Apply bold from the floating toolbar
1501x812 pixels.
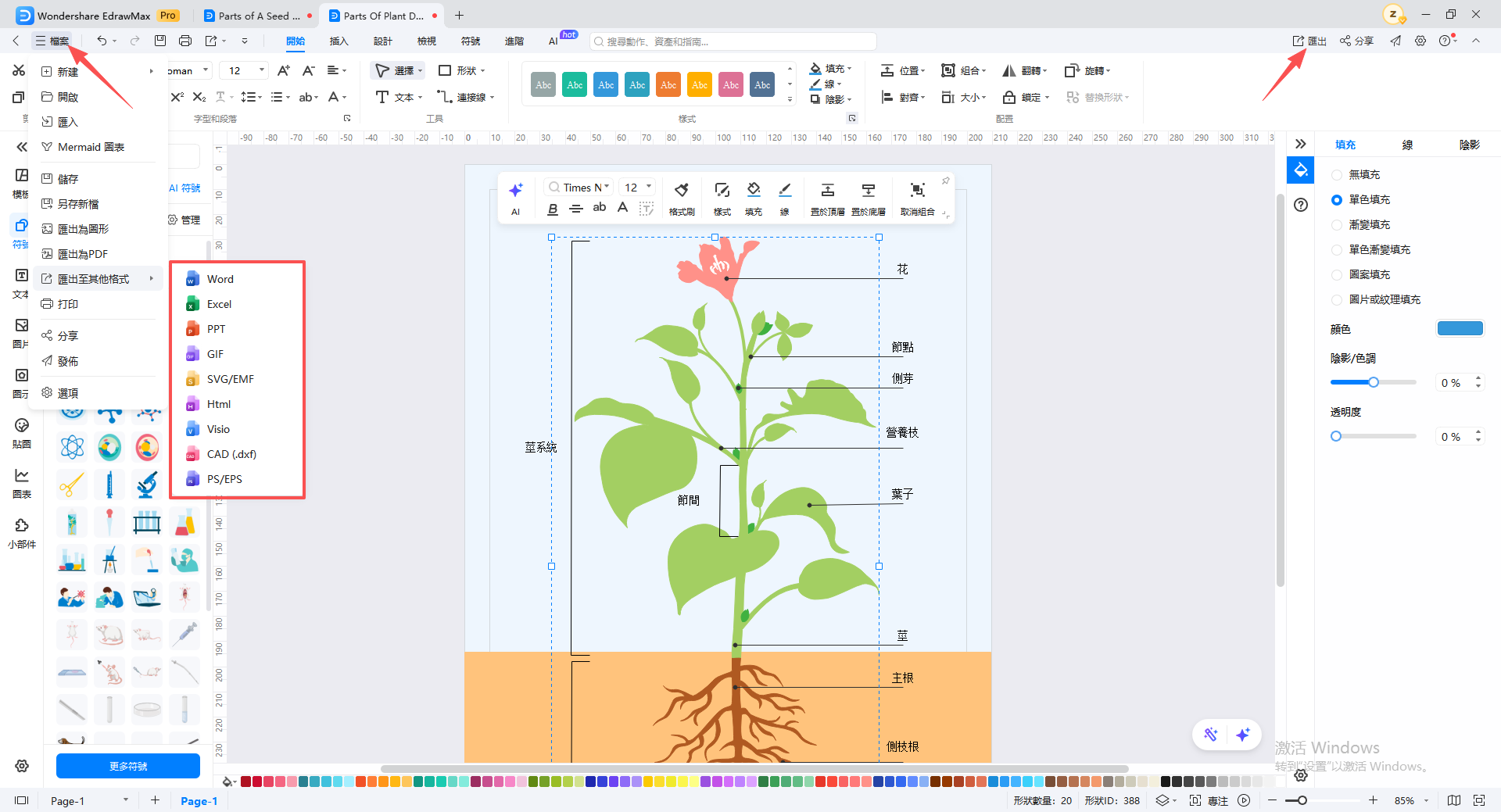tap(553, 209)
